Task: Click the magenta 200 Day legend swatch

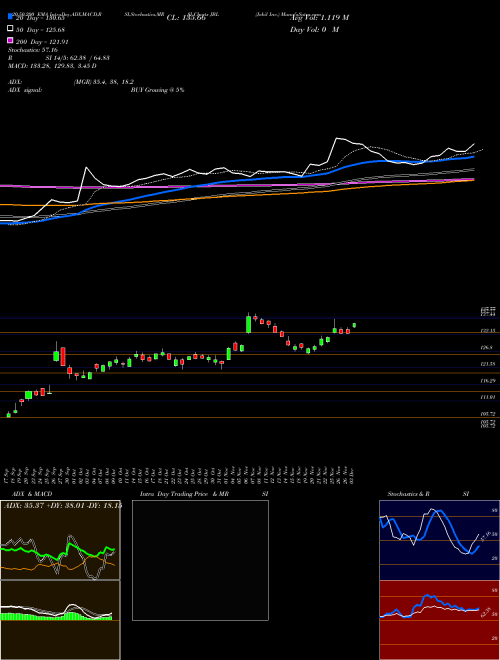Action: tap(11, 41)
